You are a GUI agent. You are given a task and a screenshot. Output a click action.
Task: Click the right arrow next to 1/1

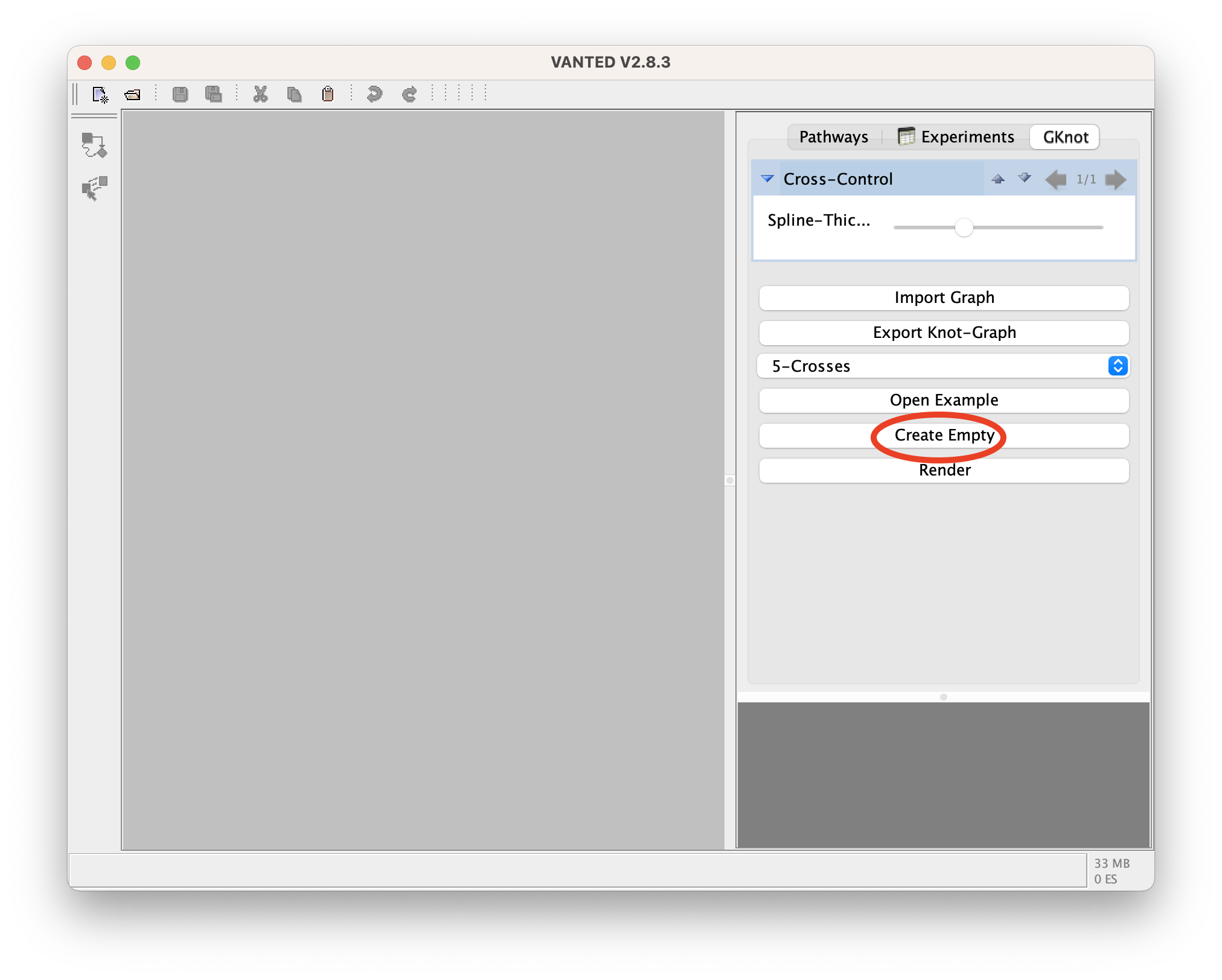[1115, 179]
